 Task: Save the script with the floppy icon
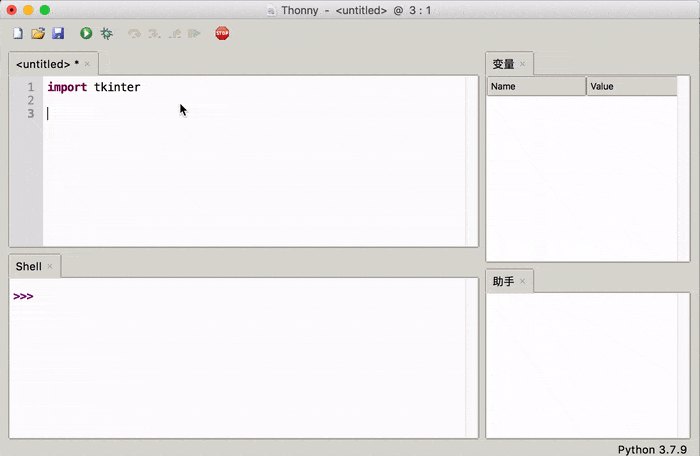click(58, 34)
